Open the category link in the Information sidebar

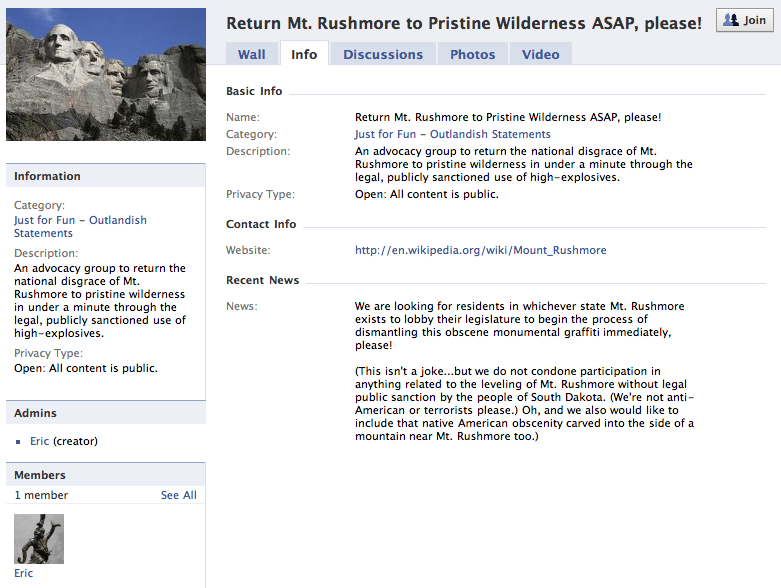80,227
